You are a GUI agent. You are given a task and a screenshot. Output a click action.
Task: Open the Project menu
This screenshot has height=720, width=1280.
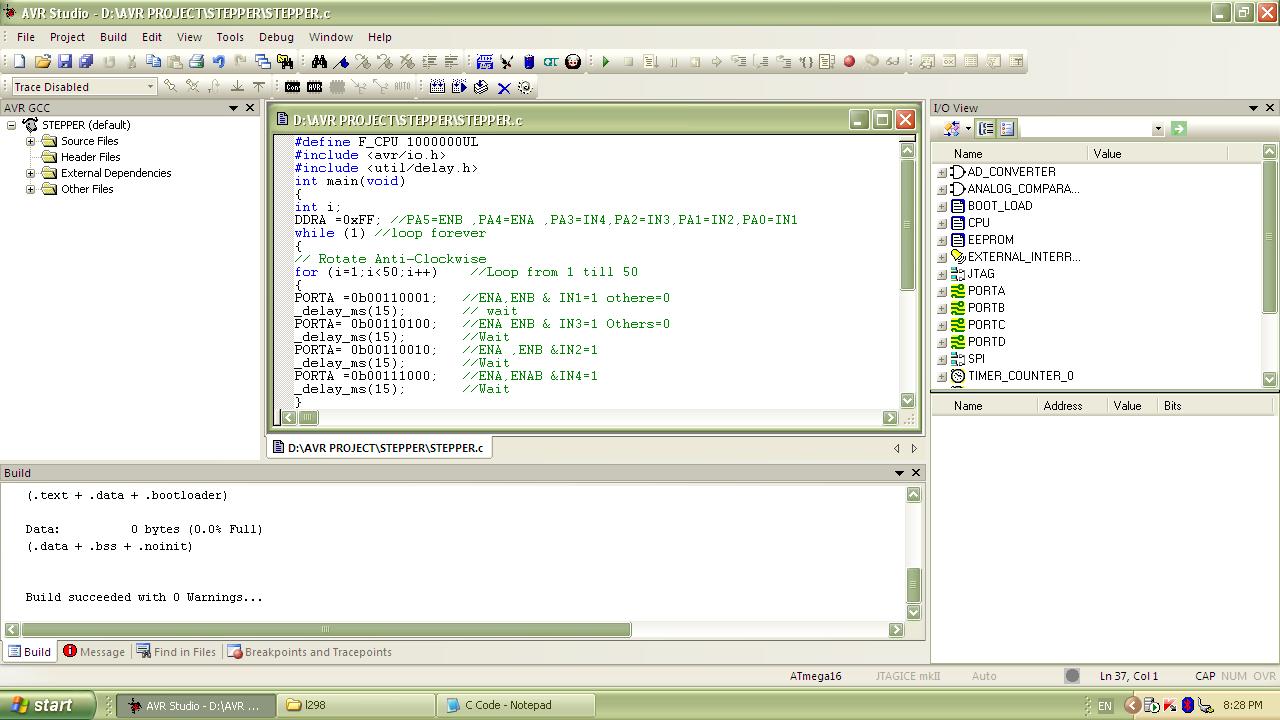click(x=67, y=37)
